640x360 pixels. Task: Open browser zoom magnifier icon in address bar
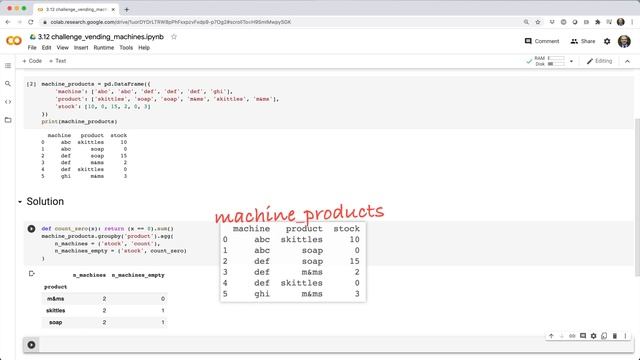click(x=526, y=22)
